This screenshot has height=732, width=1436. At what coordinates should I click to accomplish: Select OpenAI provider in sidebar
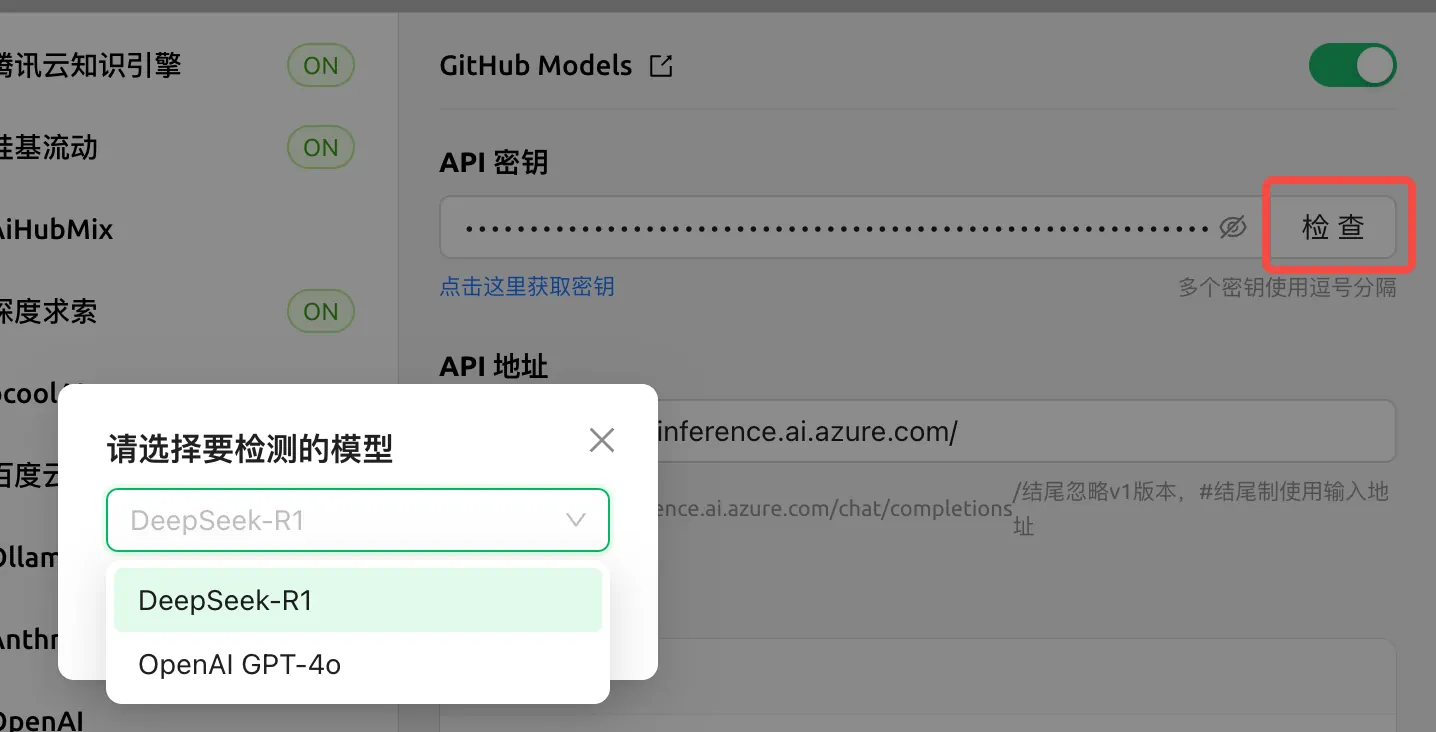coord(42,720)
